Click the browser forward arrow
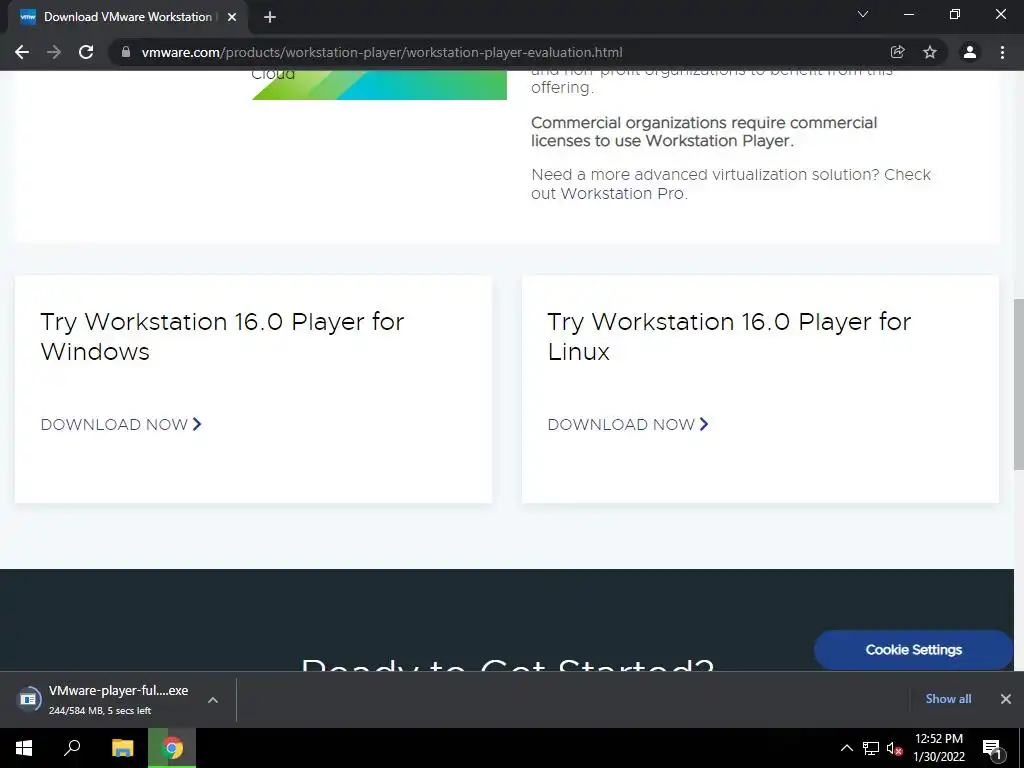1024x768 pixels. pos(54,52)
